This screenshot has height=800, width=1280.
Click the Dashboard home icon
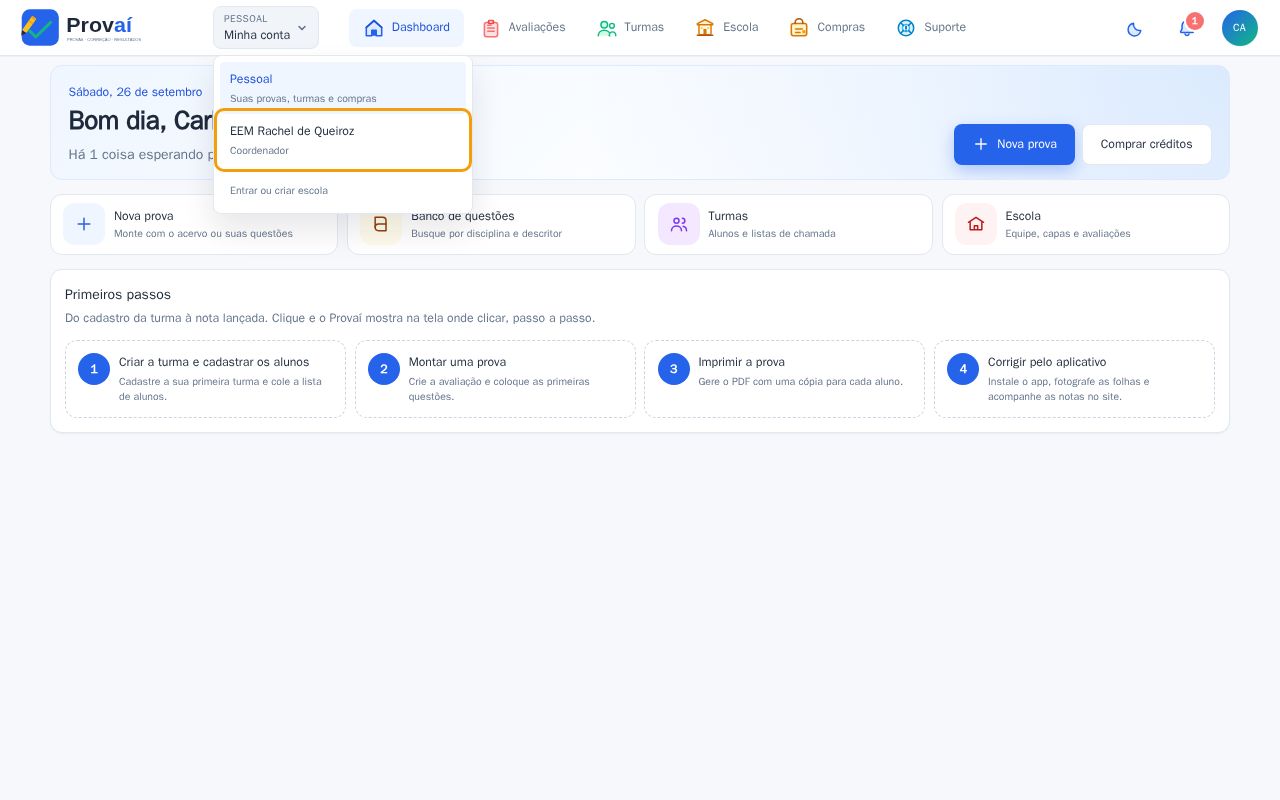point(374,28)
